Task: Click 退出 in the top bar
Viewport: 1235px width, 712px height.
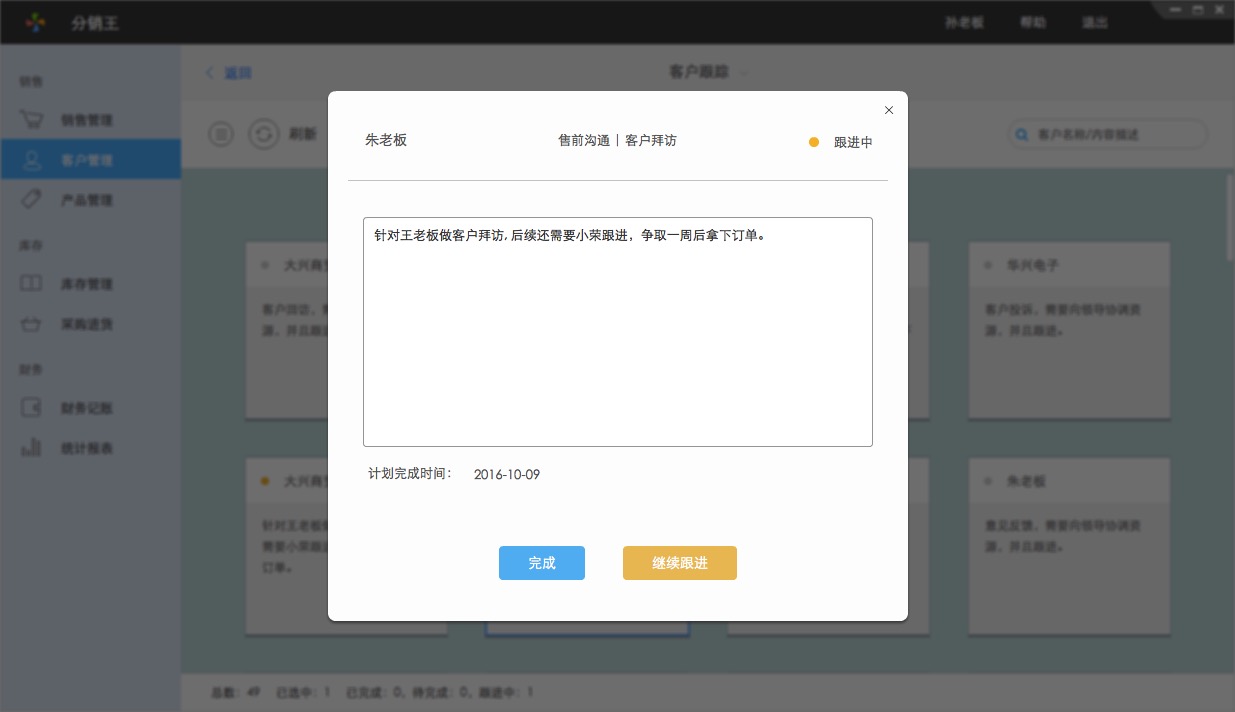Action: (1095, 22)
